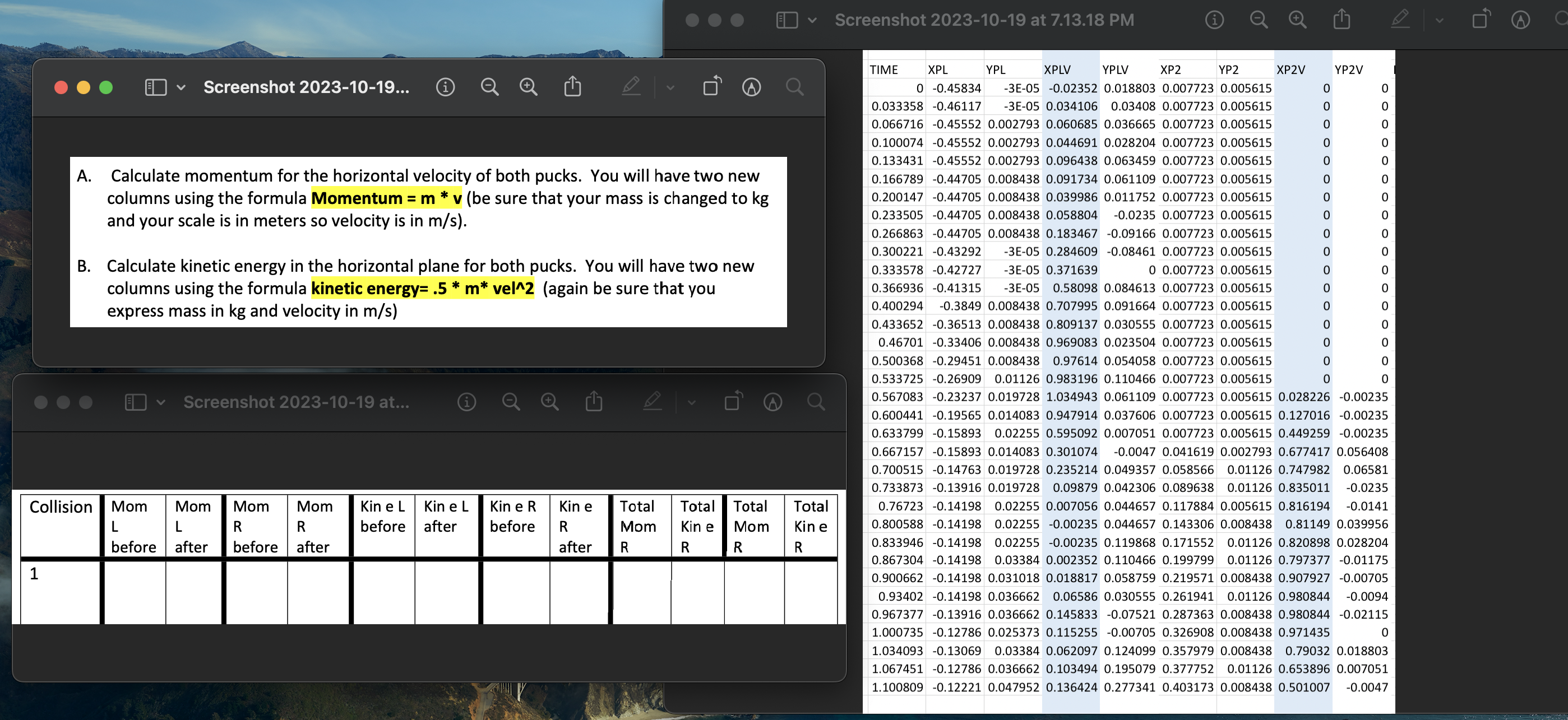Zoom in on the spreadsheet data window

click(1298, 21)
